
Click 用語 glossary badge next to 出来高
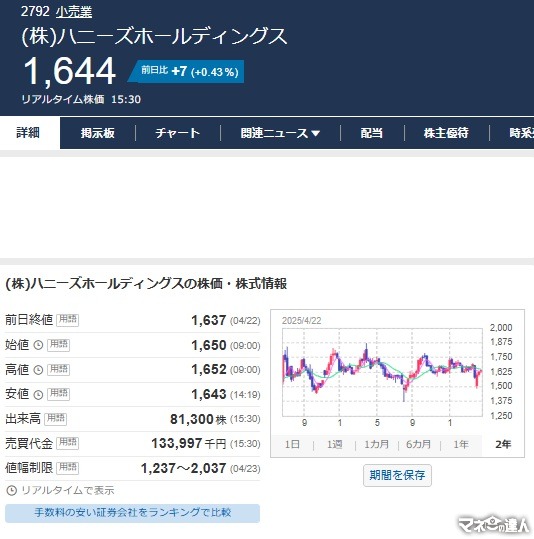(56, 419)
